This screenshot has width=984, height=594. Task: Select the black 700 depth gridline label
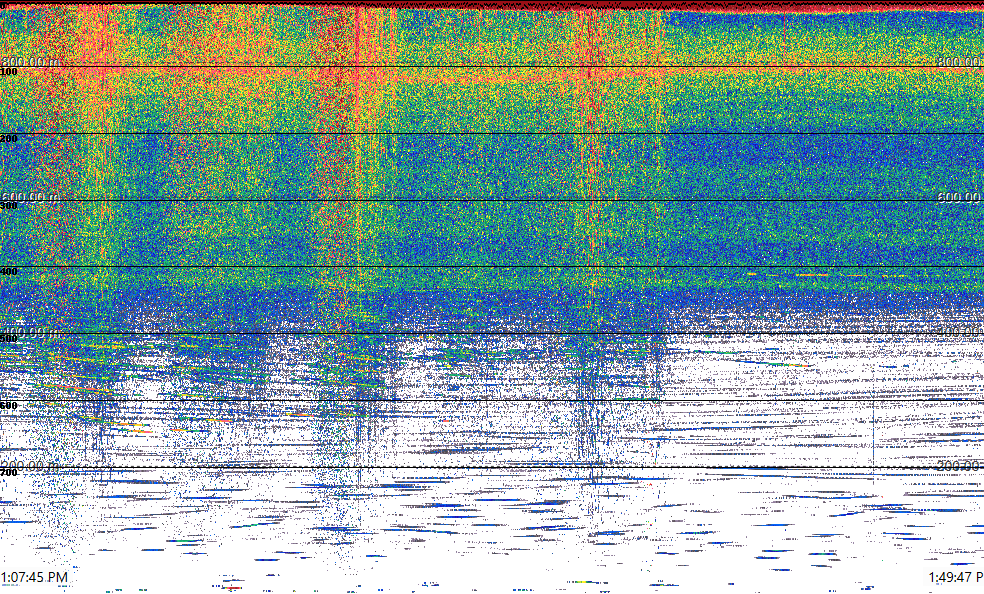9,472
